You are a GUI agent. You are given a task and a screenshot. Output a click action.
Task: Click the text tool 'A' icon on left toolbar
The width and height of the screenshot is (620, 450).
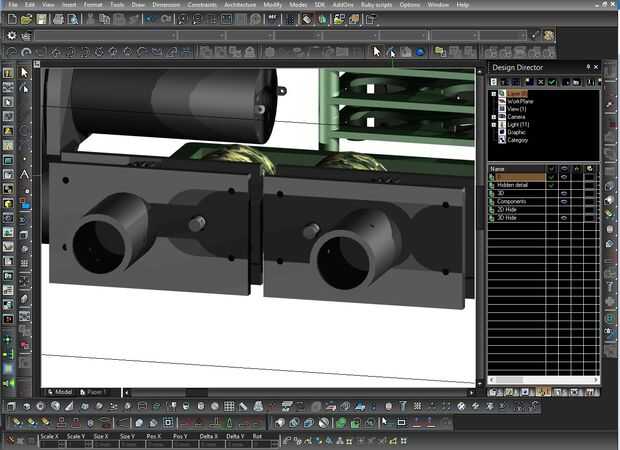(26, 174)
